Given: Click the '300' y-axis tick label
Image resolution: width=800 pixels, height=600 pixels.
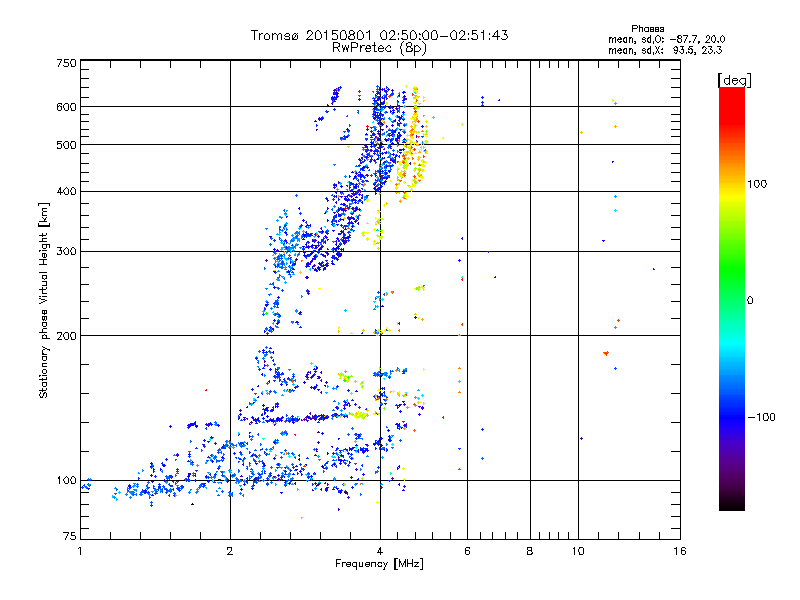Looking at the screenshot, I should point(66,252).
